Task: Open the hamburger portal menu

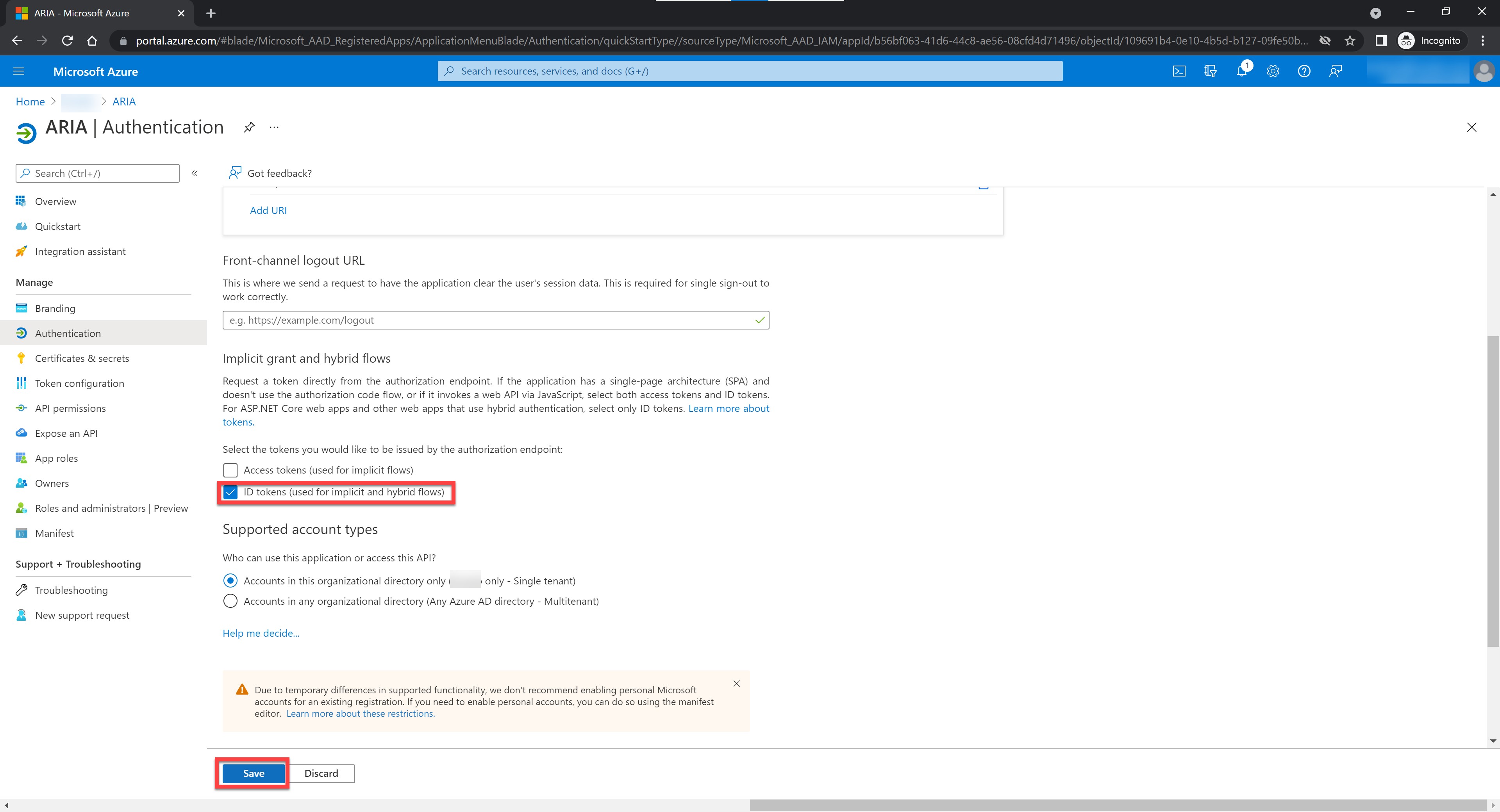Action: tap(19, 71)
